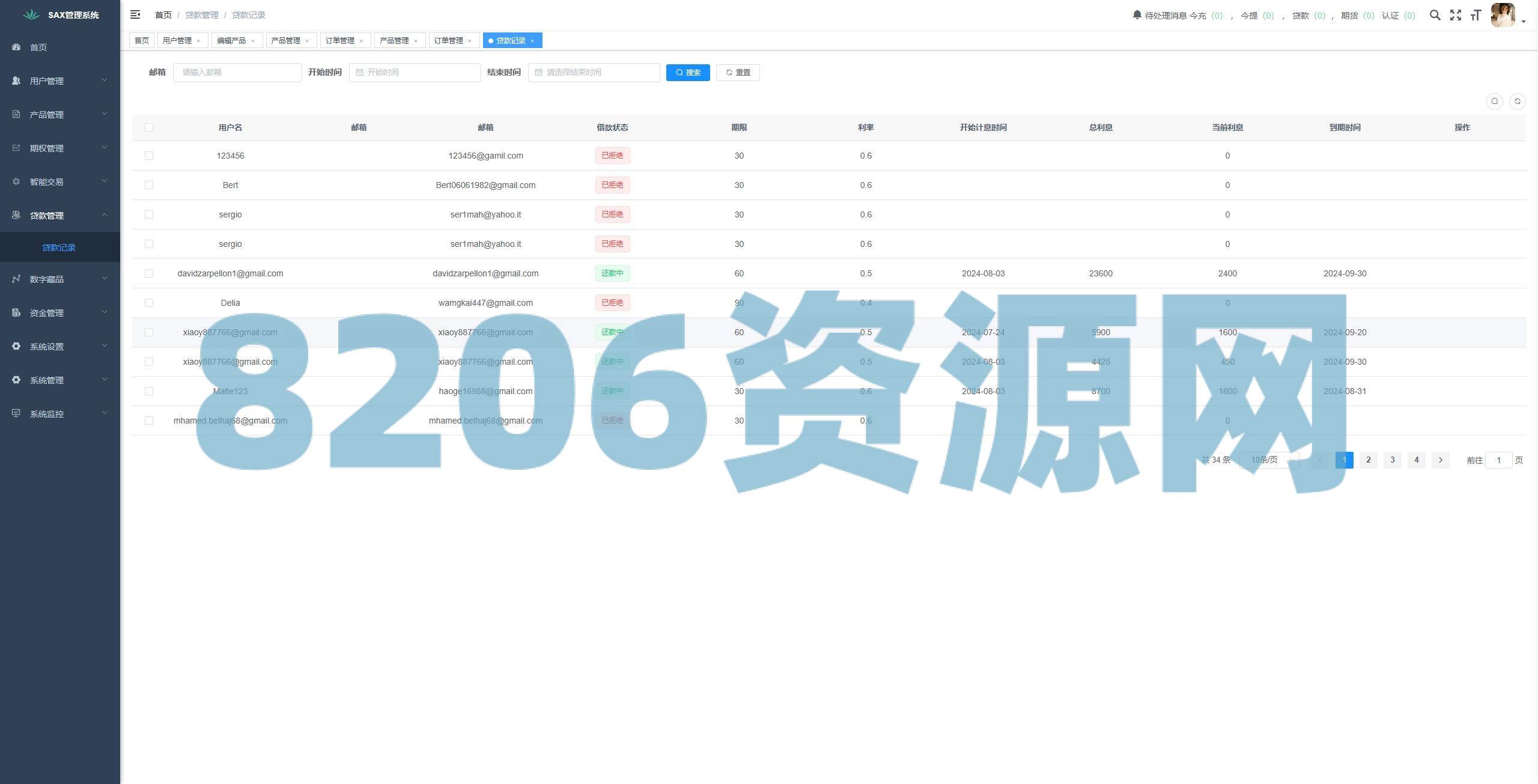
Task: Check the row for user Bert
Action: [x=149, y=185]
